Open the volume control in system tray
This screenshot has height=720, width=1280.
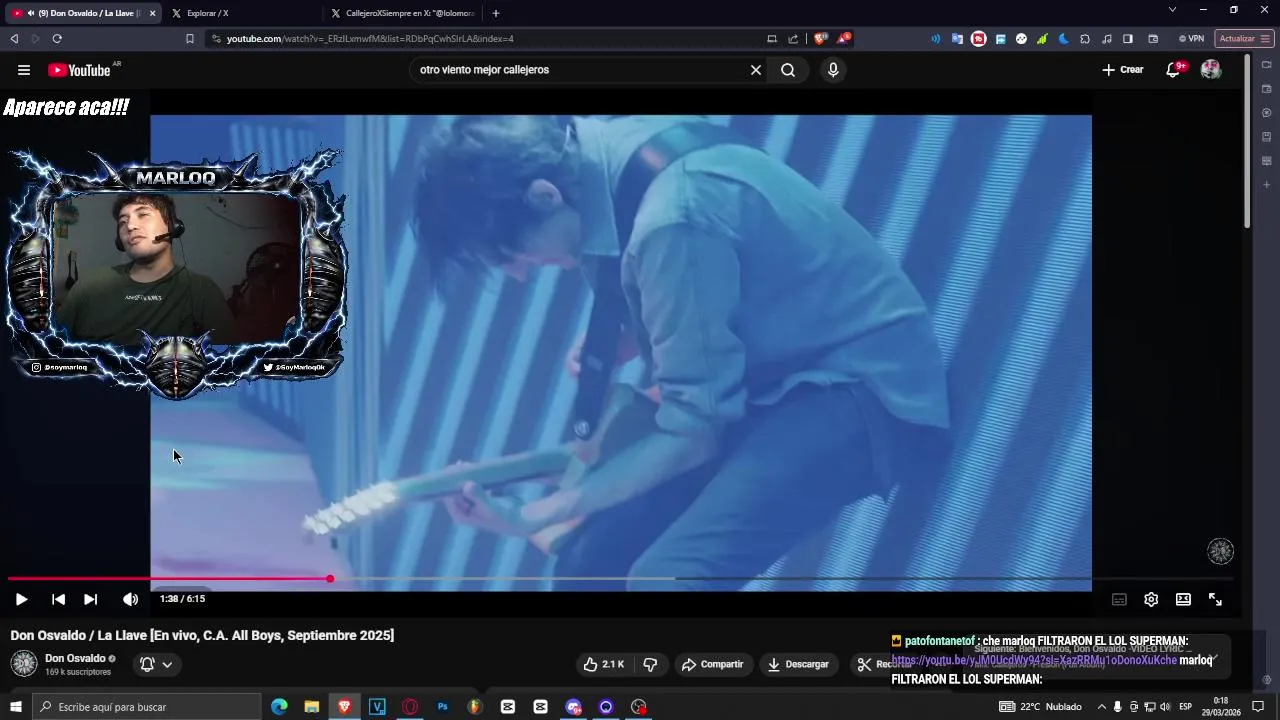(1165, 707)
